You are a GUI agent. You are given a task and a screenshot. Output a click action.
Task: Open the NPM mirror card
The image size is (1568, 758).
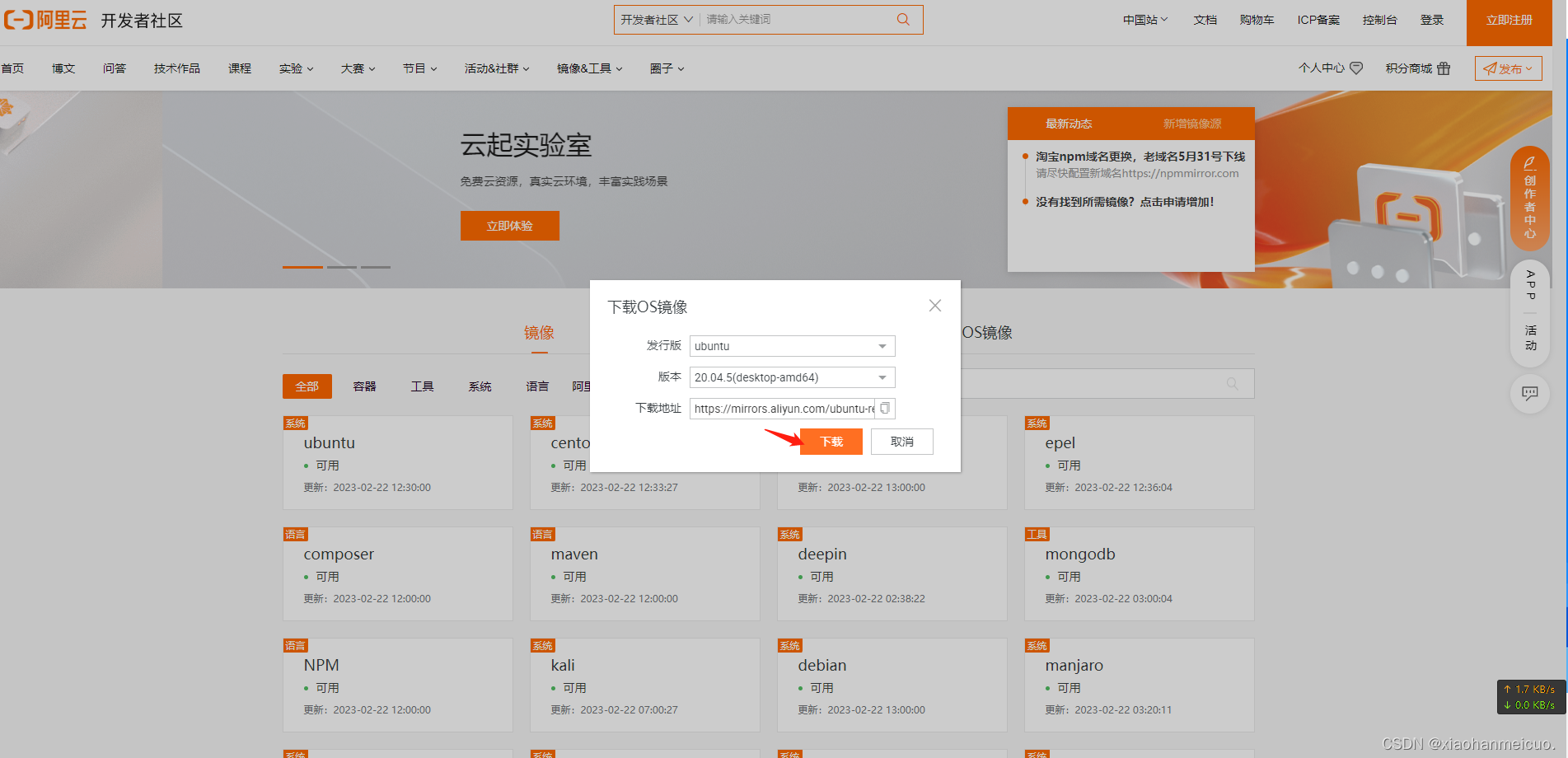pyautogui.click(x=398, y=685)
